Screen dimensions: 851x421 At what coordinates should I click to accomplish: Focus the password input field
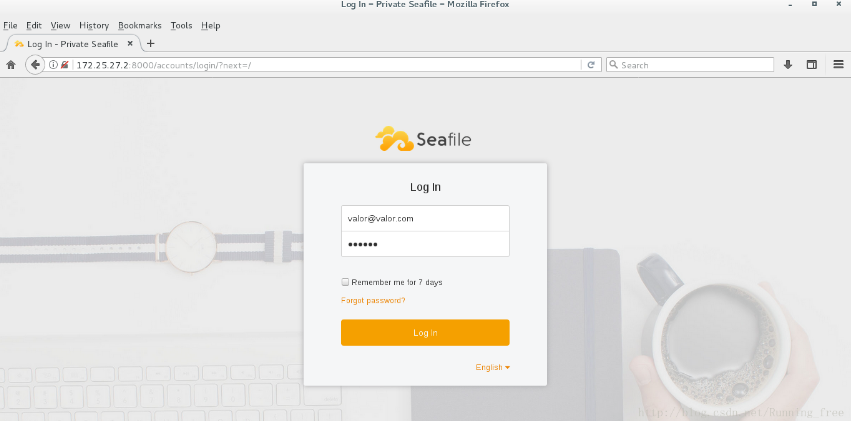click(x=425, y=244)
